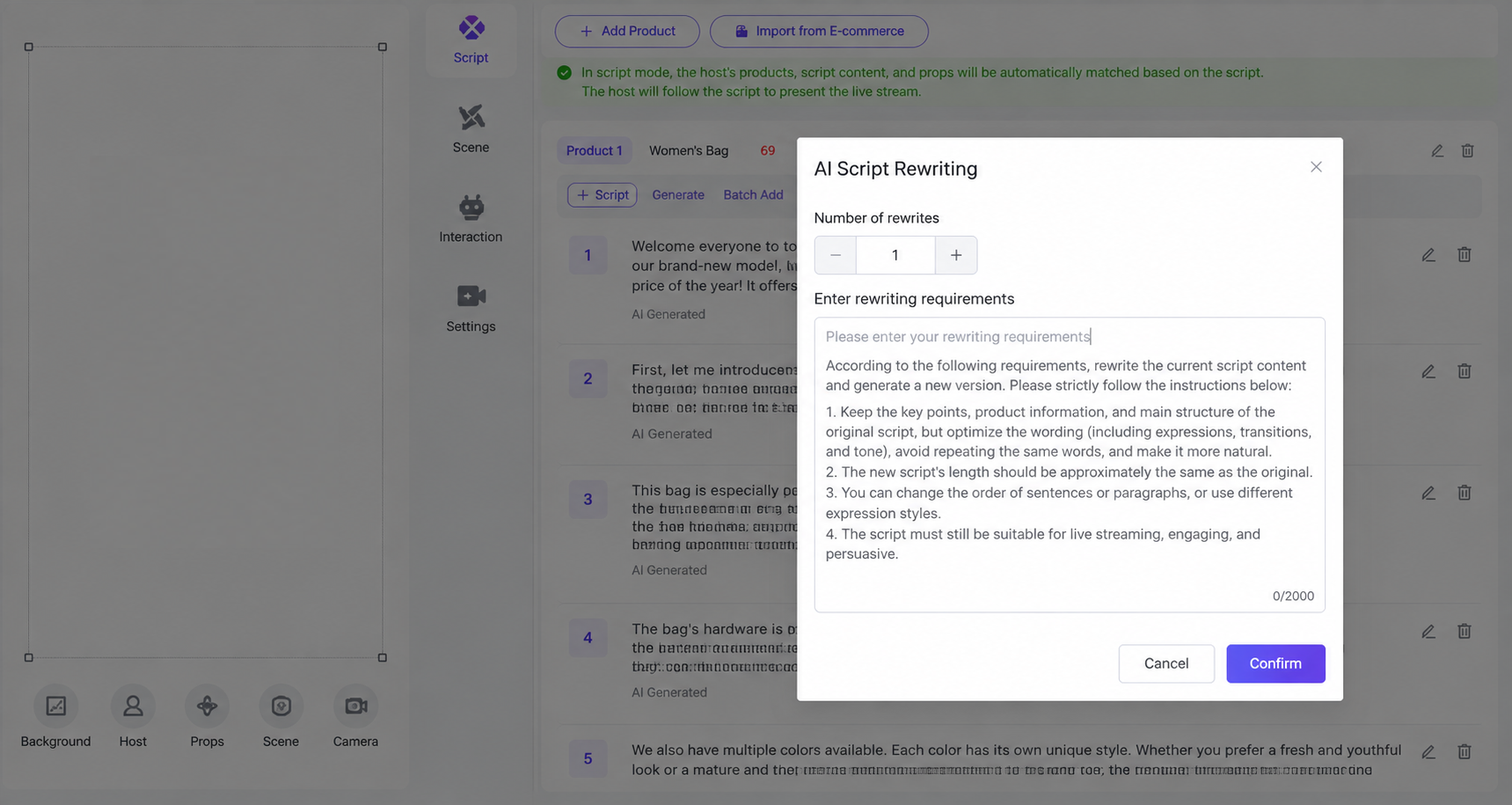The height and width of the screenshot is (805, 1512).
Task: Open the Script sidebar section
Action: click(471, 40)
